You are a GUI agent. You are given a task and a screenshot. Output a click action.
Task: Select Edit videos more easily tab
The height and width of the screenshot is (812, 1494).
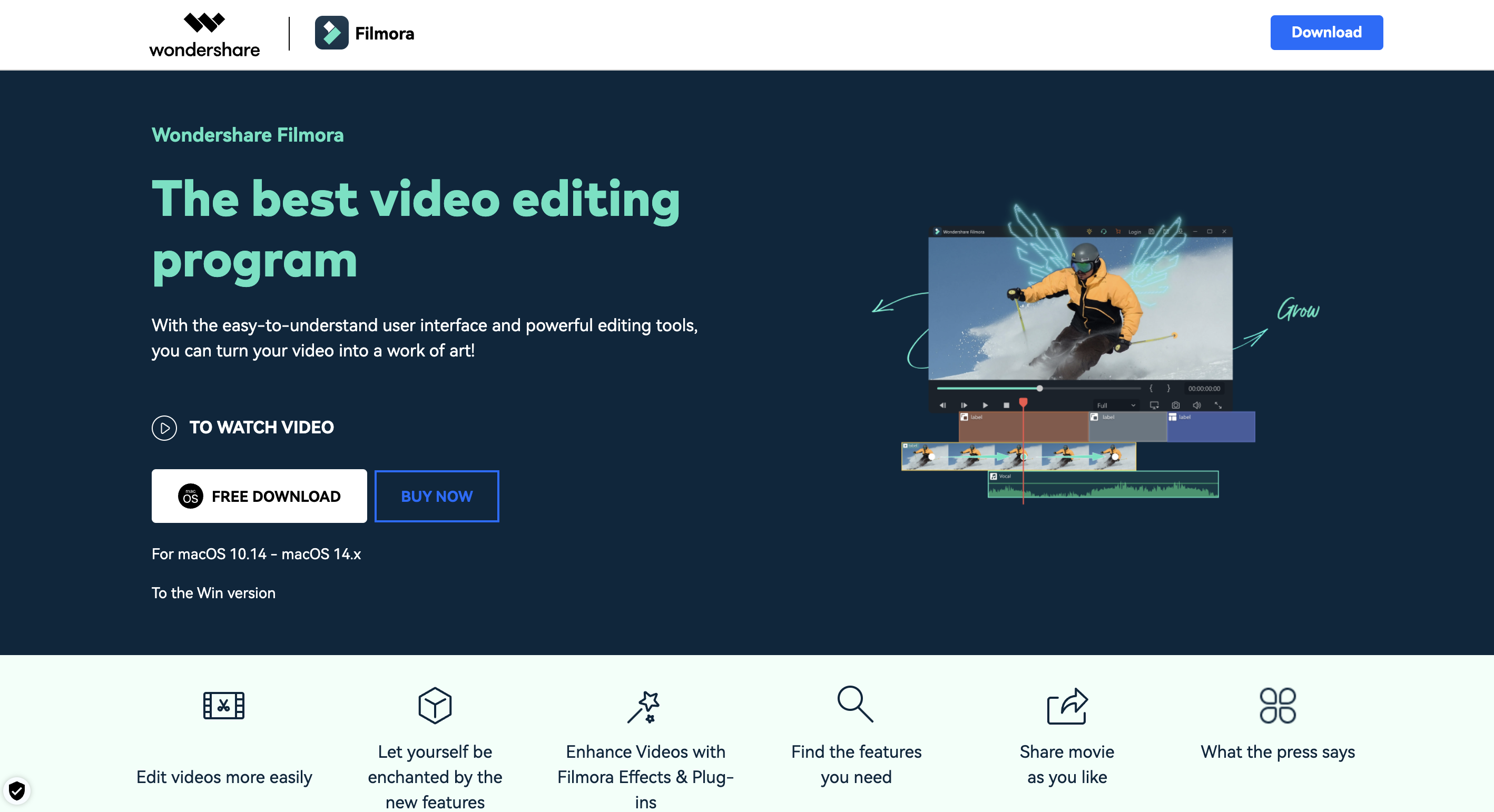coord(224,777)
